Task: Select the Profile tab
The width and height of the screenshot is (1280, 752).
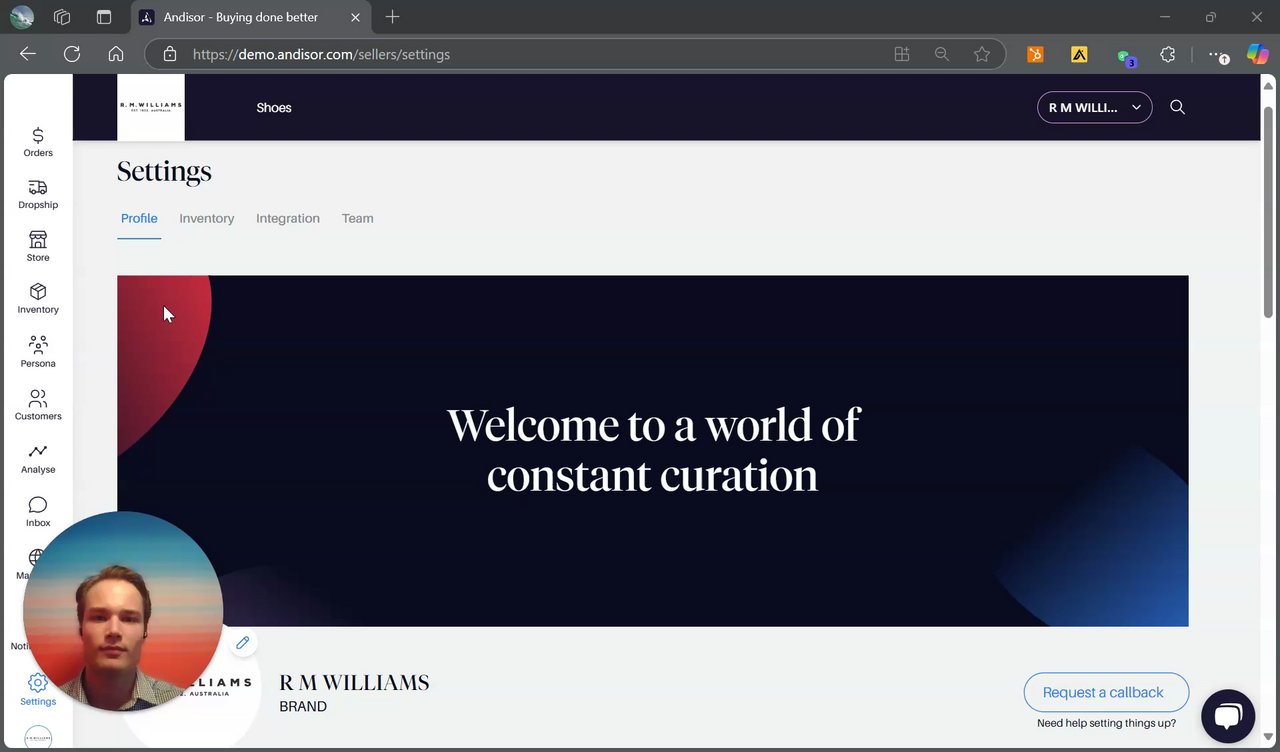Action: (139, 218)
